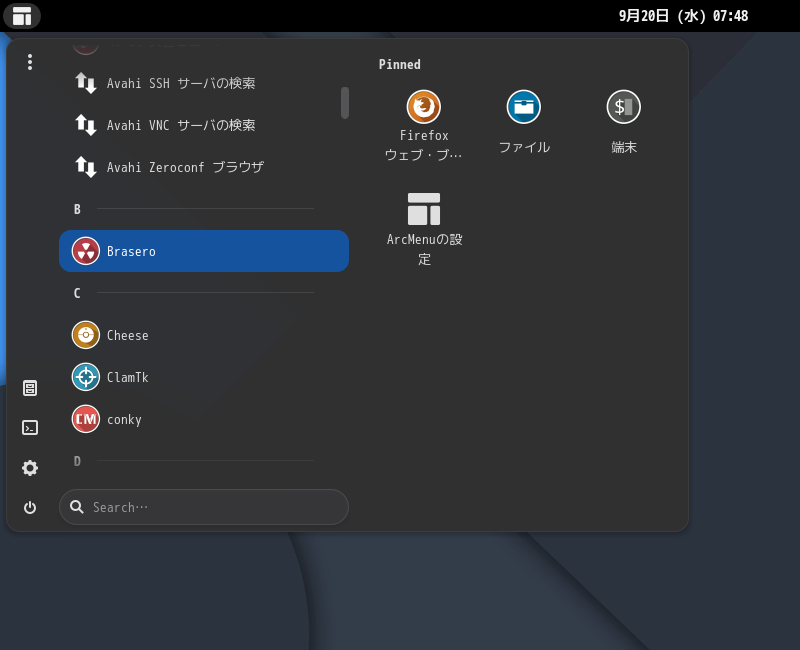Open the ArcMenu button in top panel
Image resolution: width=800 pixels, height=650 pixels.
(22, 16)
